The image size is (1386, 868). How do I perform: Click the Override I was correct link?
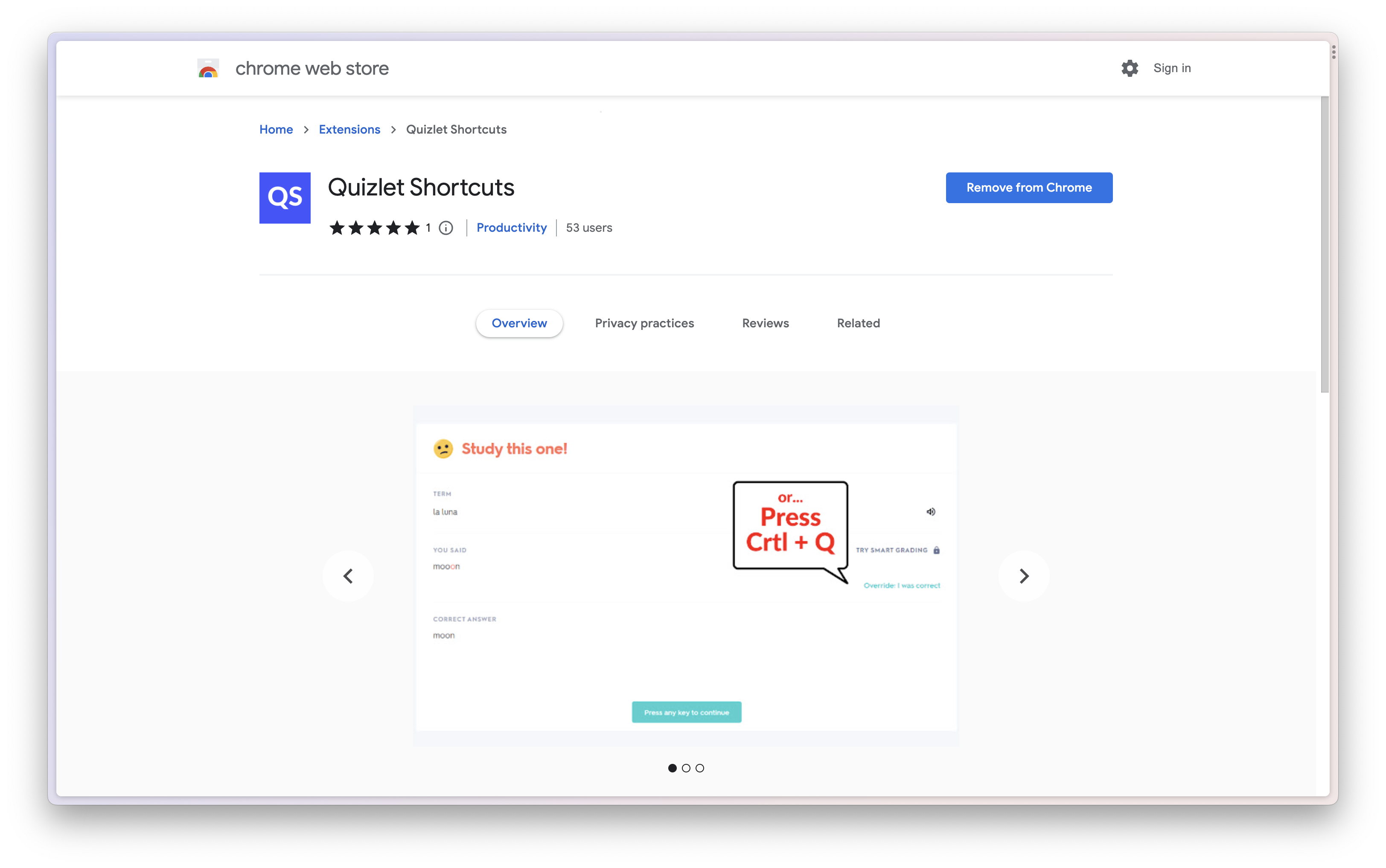point(901,585)
